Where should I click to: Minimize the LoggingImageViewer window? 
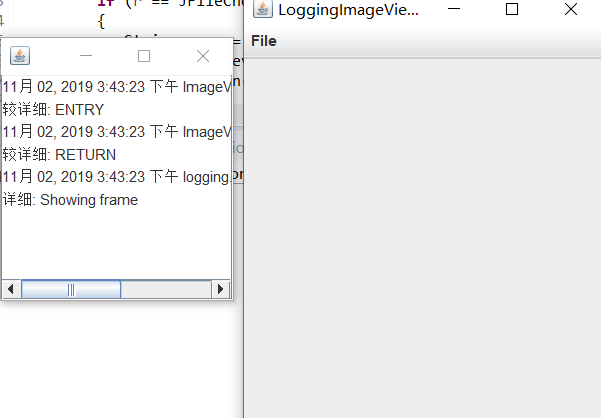(x=454, y=9)
